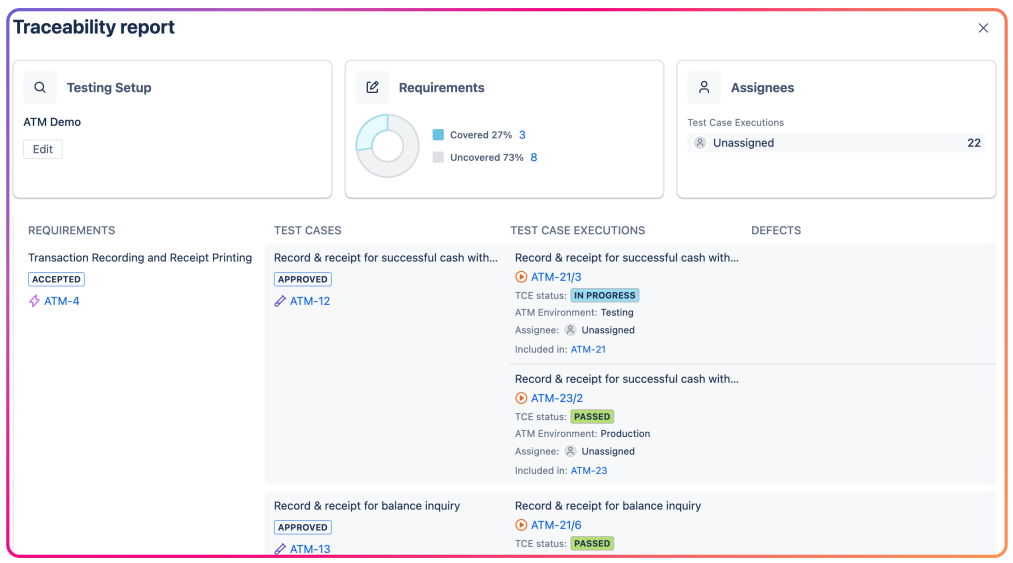This screenshot has height=563, width=1013.
Task: Click the lightning icon beside ATM-4
Action: (x=35, y=301)
